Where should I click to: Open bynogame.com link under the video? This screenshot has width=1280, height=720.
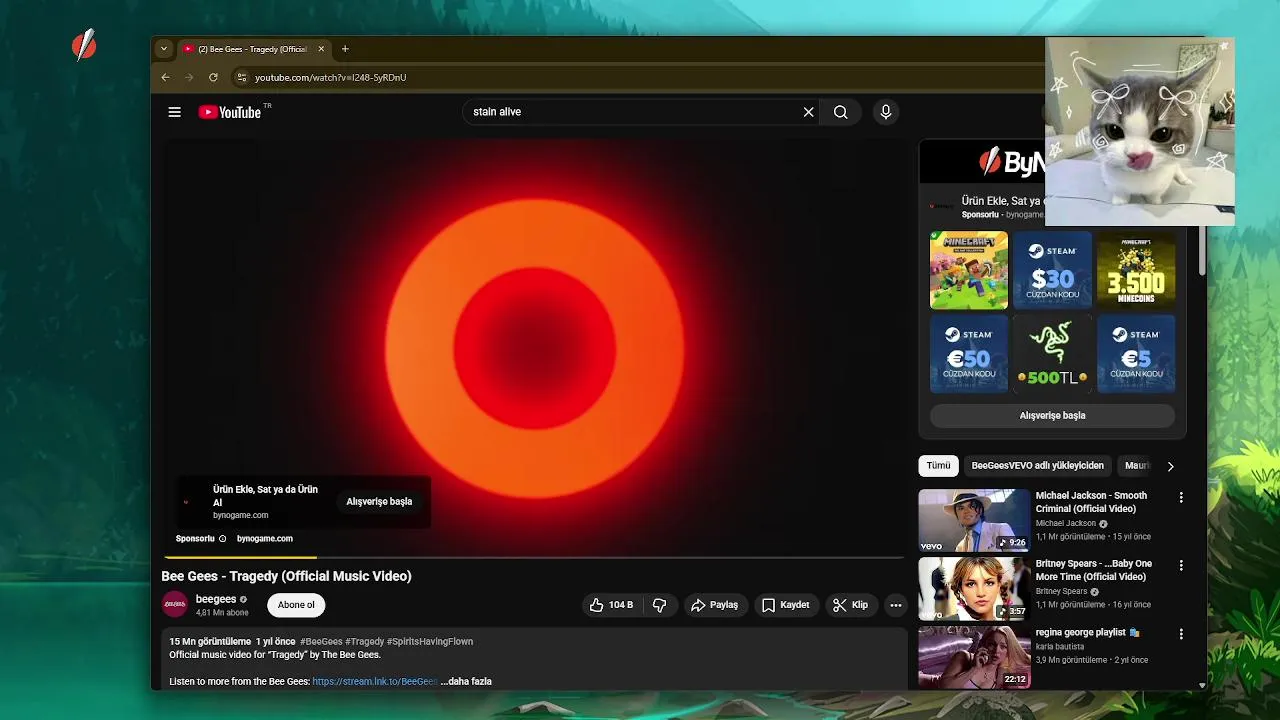265,539
